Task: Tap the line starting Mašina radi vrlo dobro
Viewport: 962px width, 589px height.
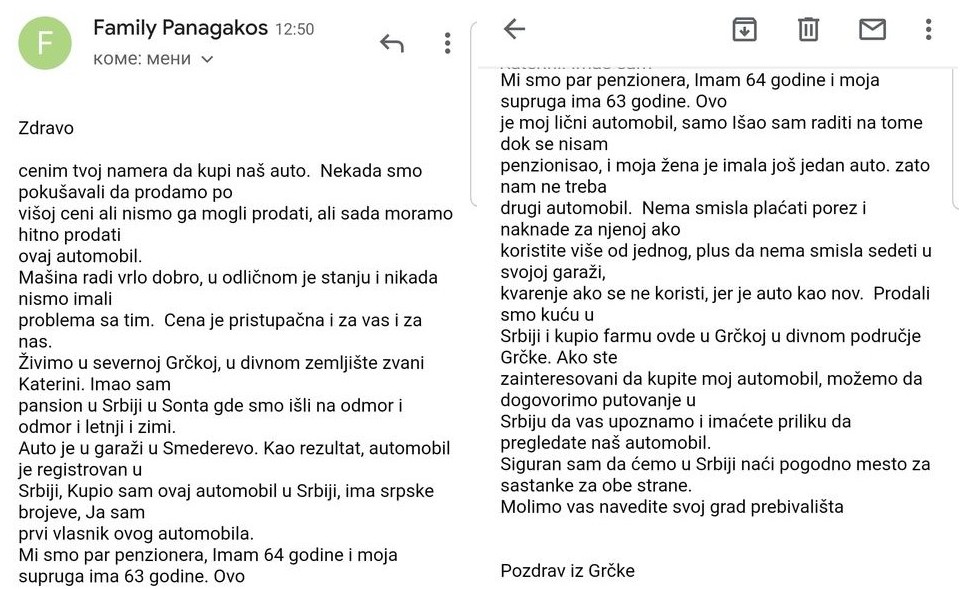Action: click(x=228, y=277)
